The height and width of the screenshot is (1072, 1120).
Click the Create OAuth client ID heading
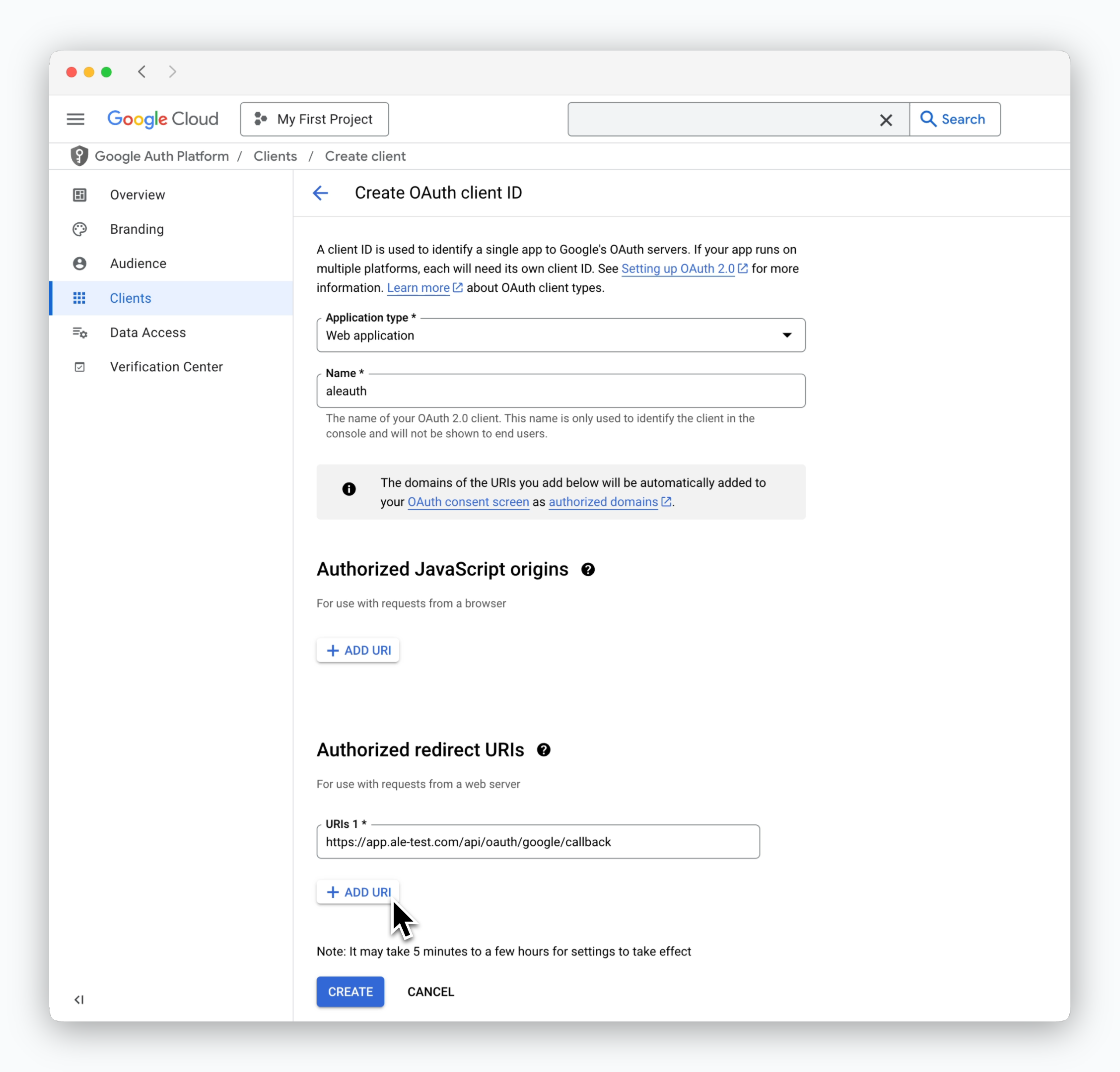(438, 193)
